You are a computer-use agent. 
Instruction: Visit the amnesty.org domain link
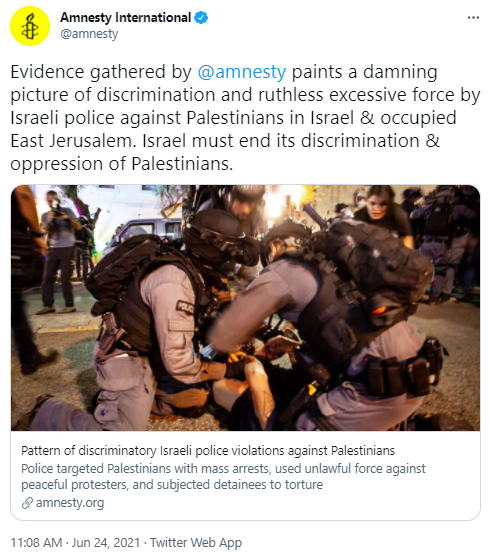tap(70, 503)
